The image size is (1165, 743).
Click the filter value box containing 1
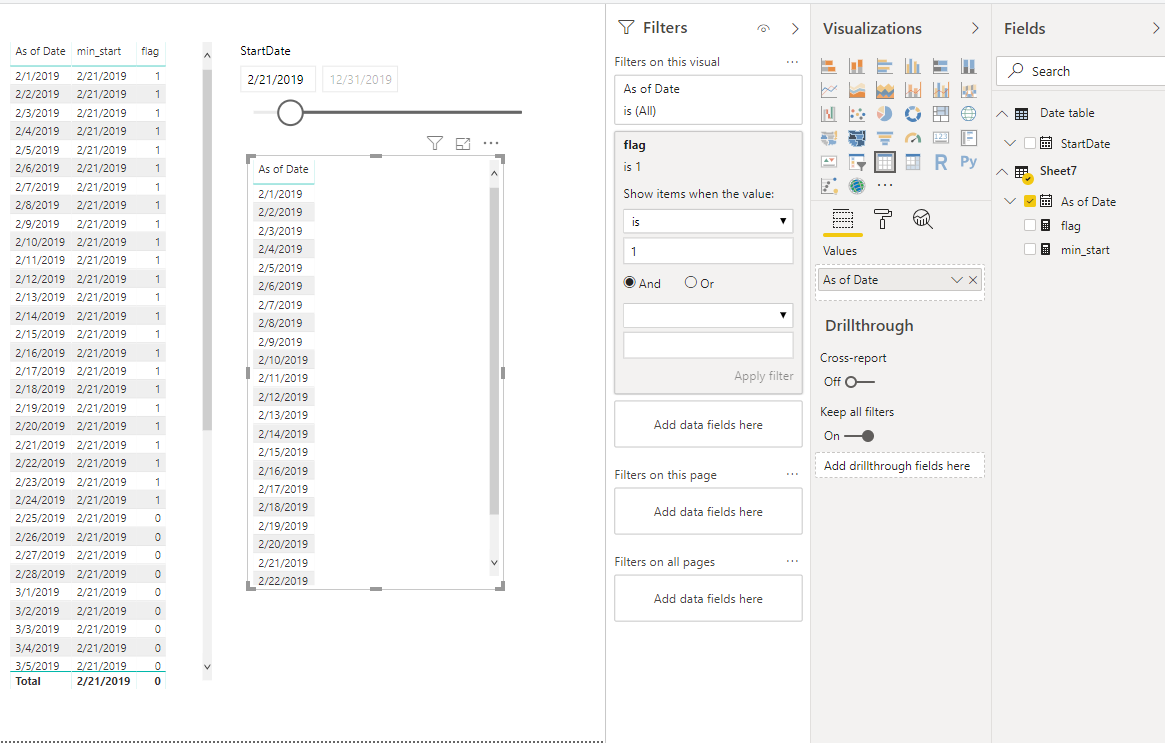point(708,251)
